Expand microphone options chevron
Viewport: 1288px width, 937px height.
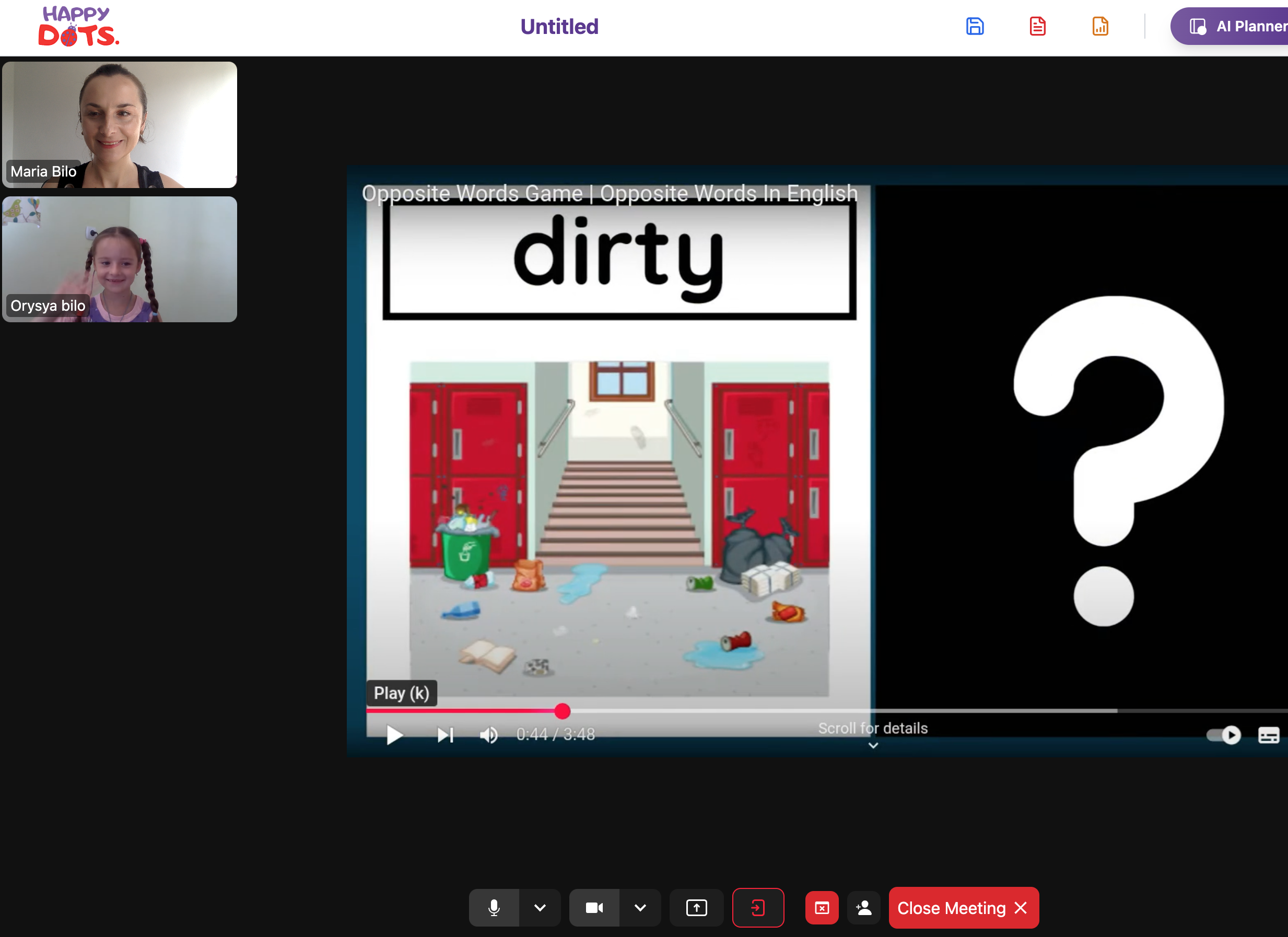(540, 907)
